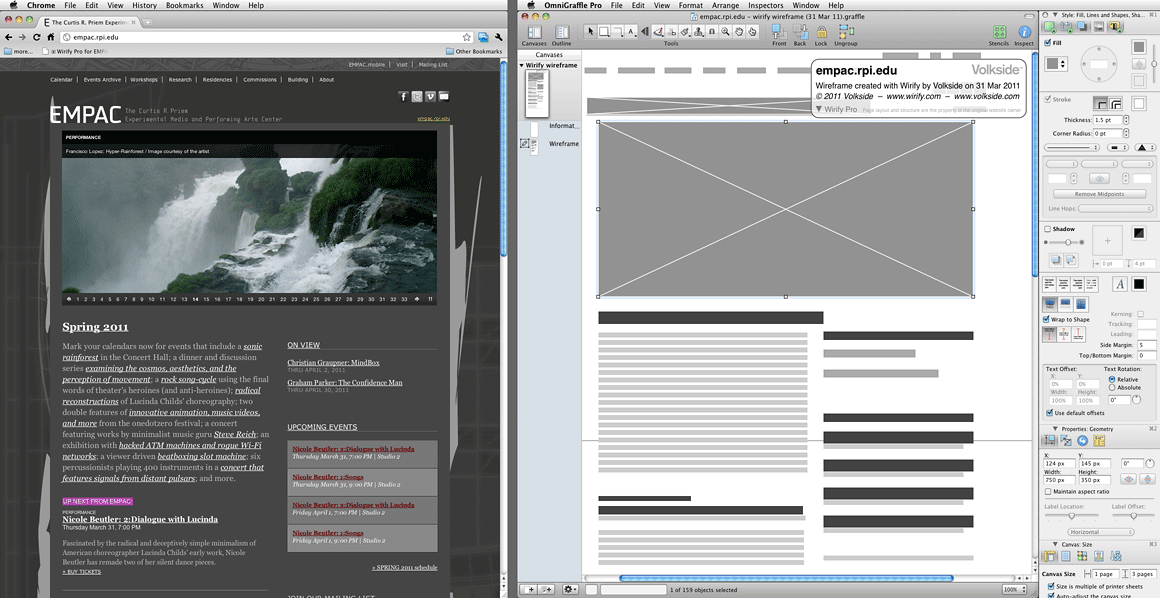Open Chrome's History menu
This screenshot has width=1160, height=598.
click(x=144, y=5)
